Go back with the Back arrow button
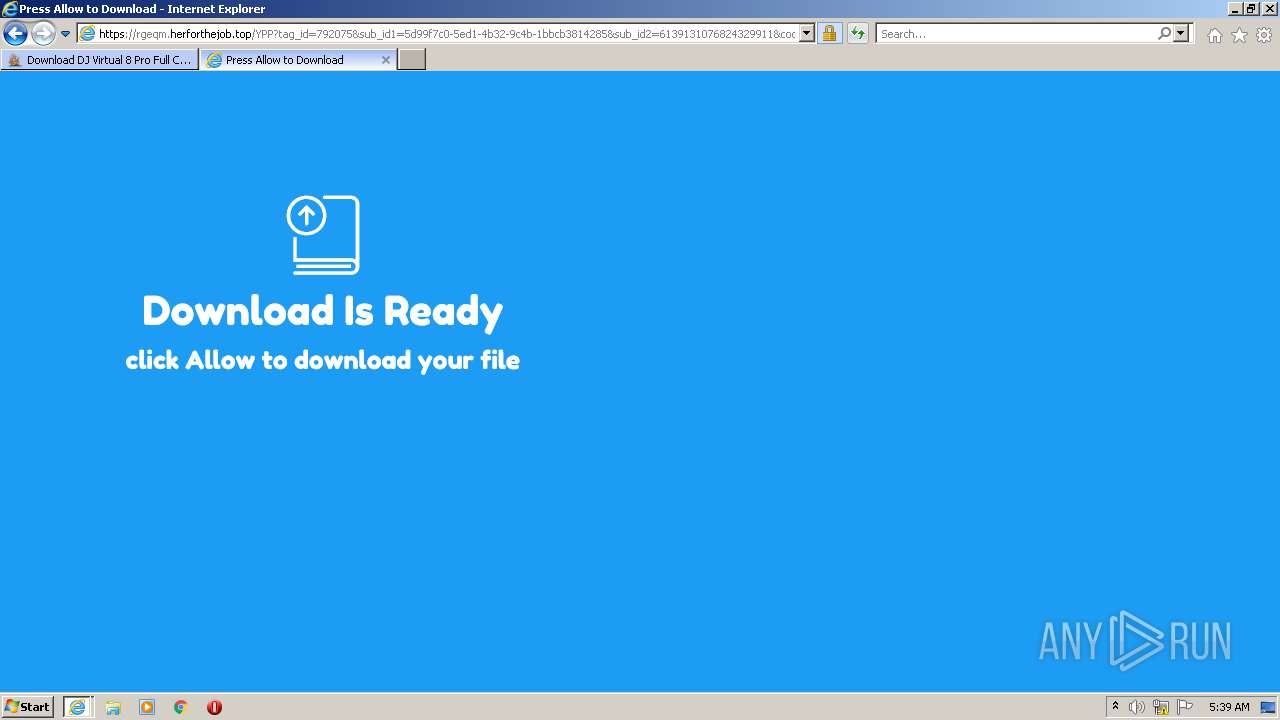 tap(15, 34)
